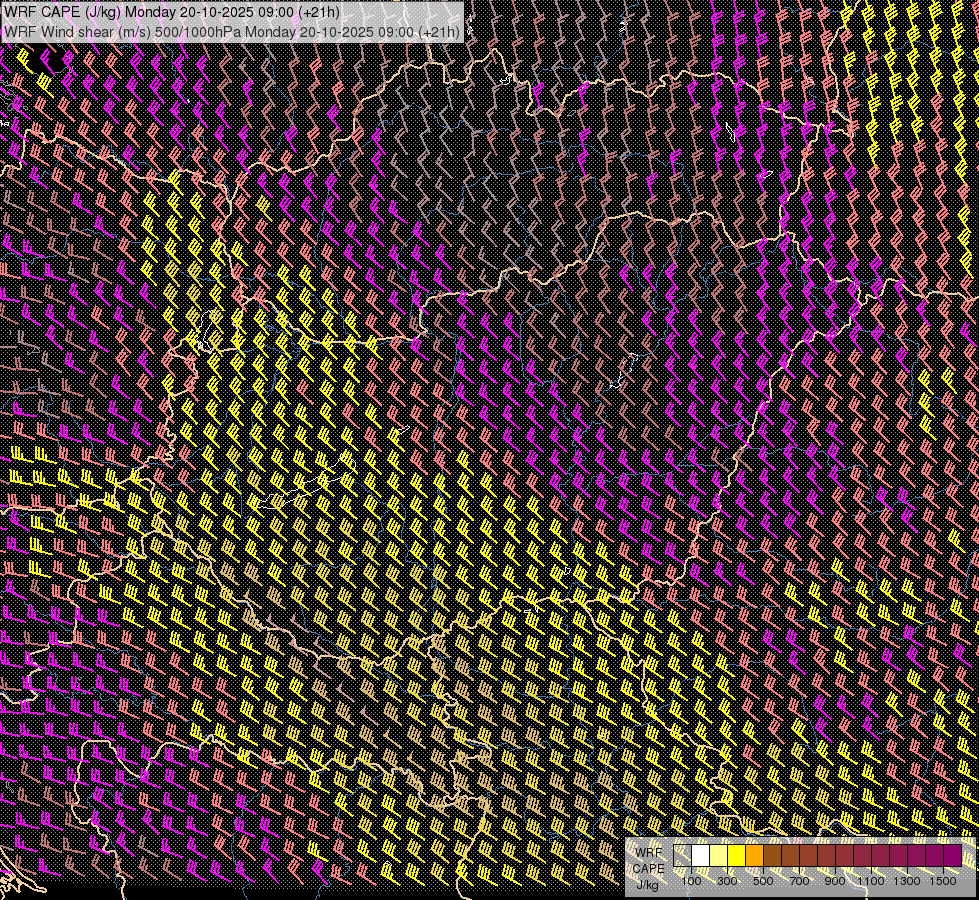This screenshot has width=979, height=900.
Task: Click the bright yellow legend swatch
Action: point(736,856)
